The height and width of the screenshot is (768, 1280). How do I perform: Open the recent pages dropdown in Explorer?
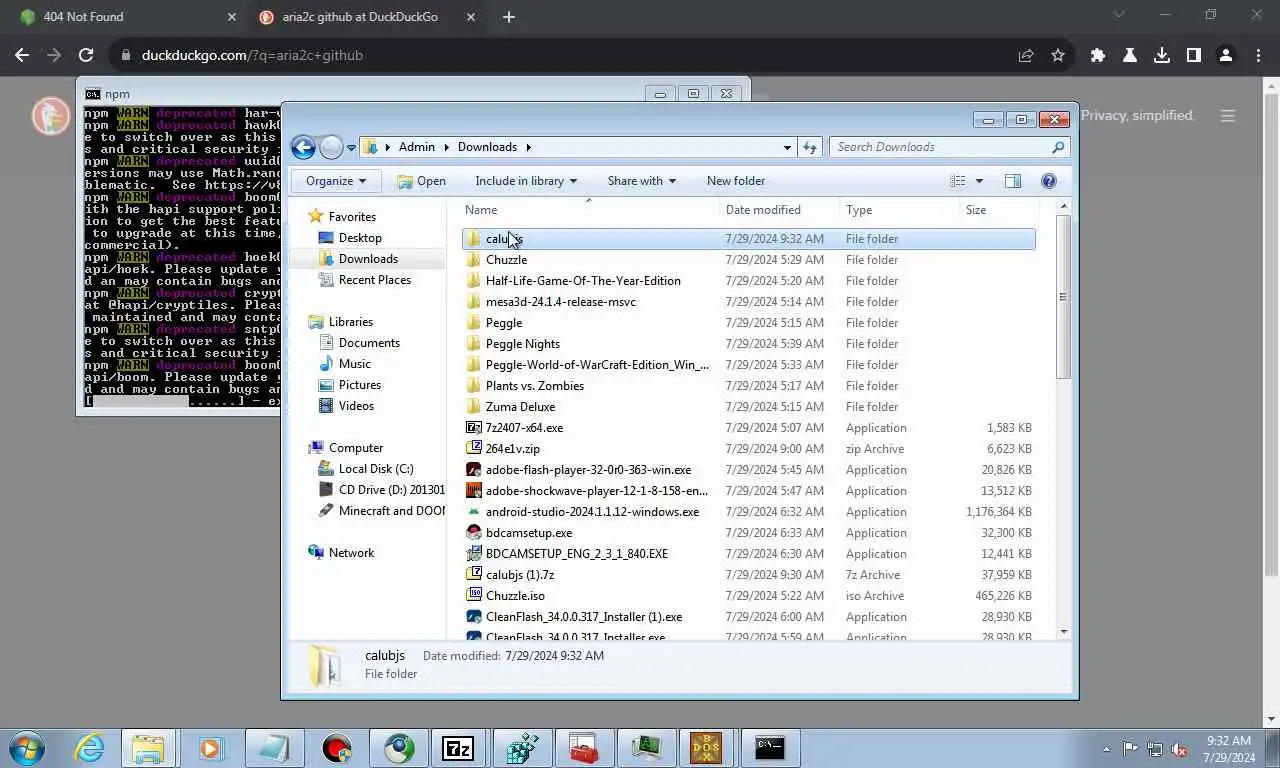351,147
